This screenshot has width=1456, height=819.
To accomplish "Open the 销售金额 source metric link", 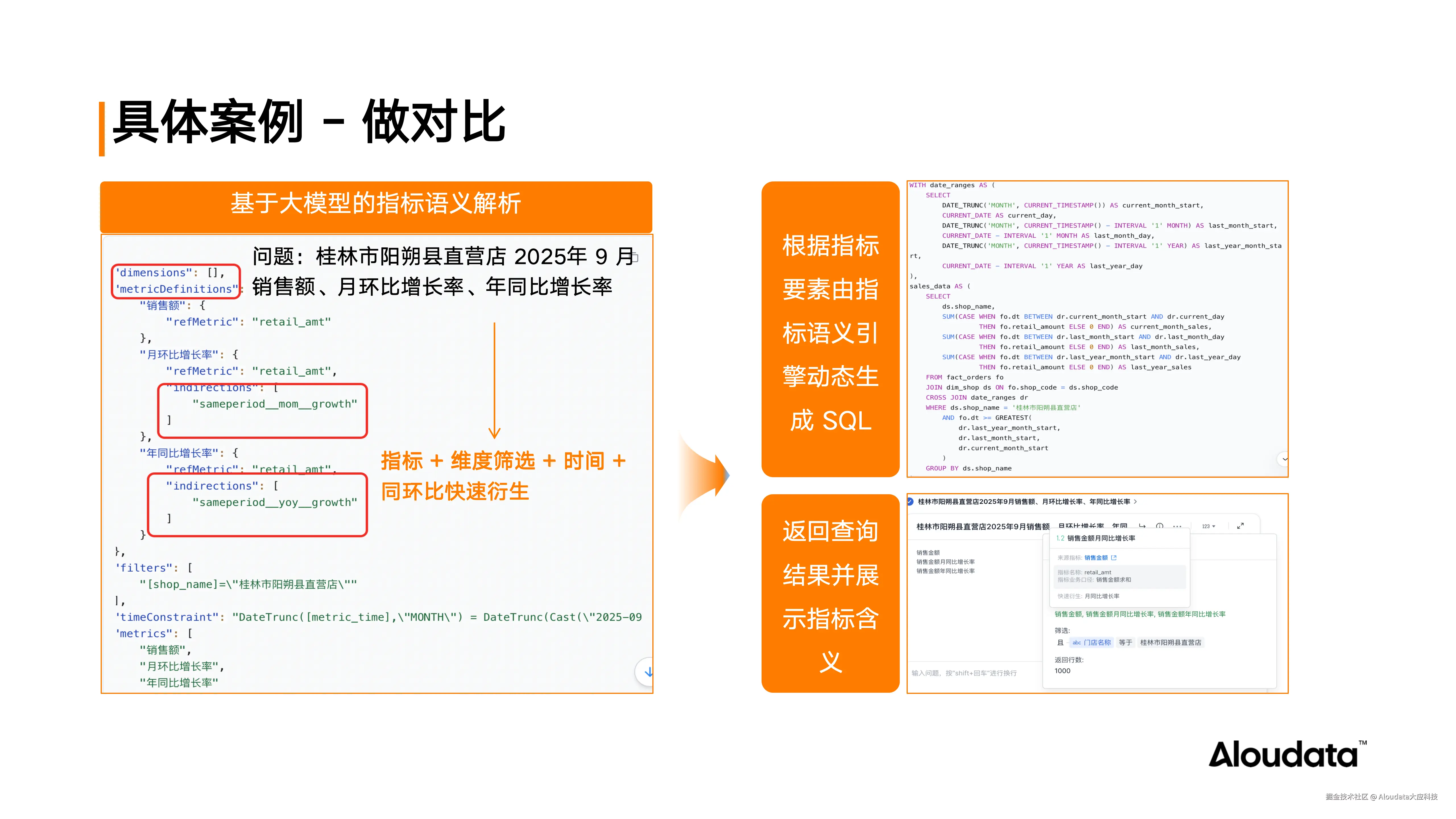I will (1096, 558).
